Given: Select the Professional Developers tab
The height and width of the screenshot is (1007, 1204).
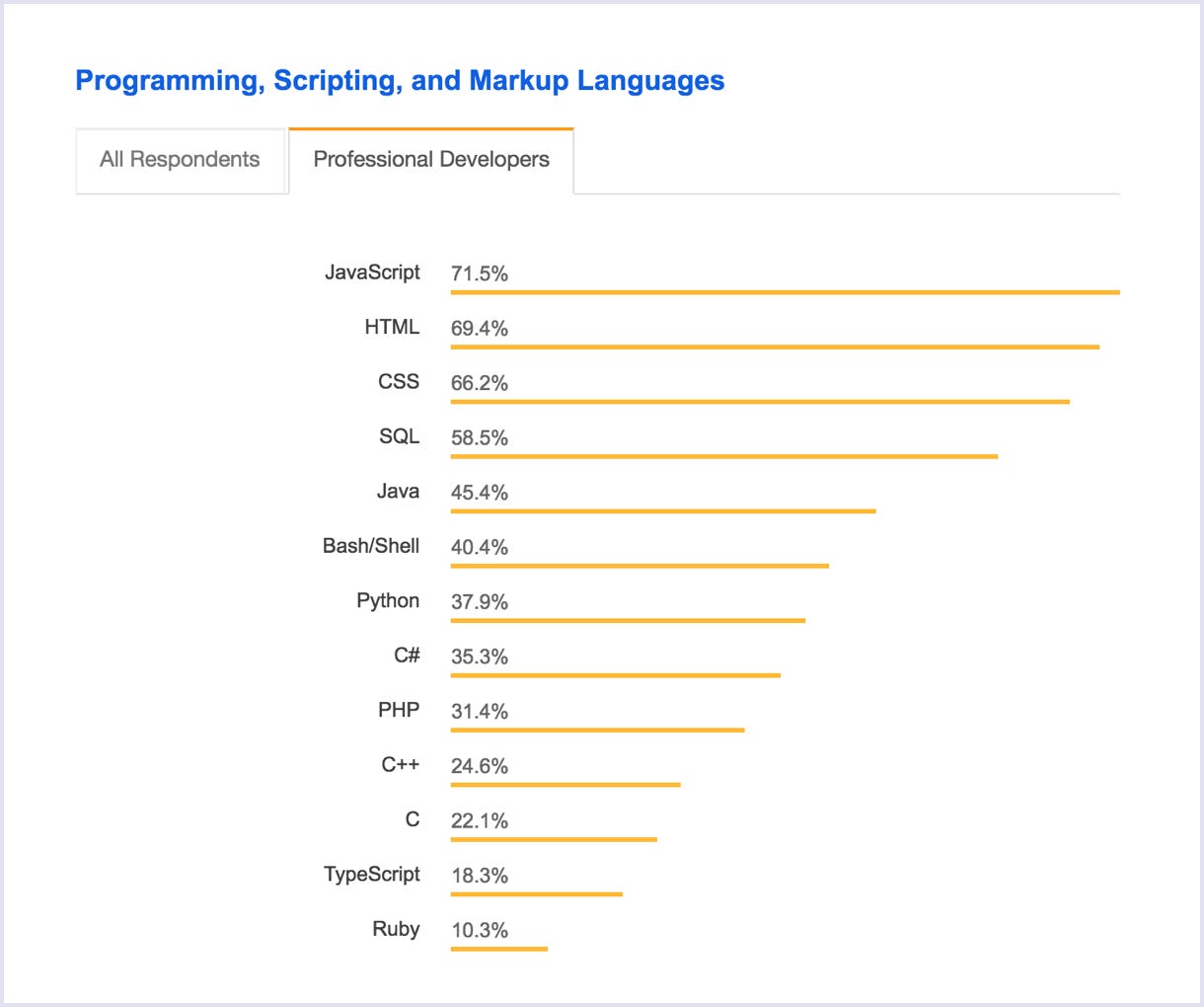Looking at the screenshot, I should (x=431, y=159).
